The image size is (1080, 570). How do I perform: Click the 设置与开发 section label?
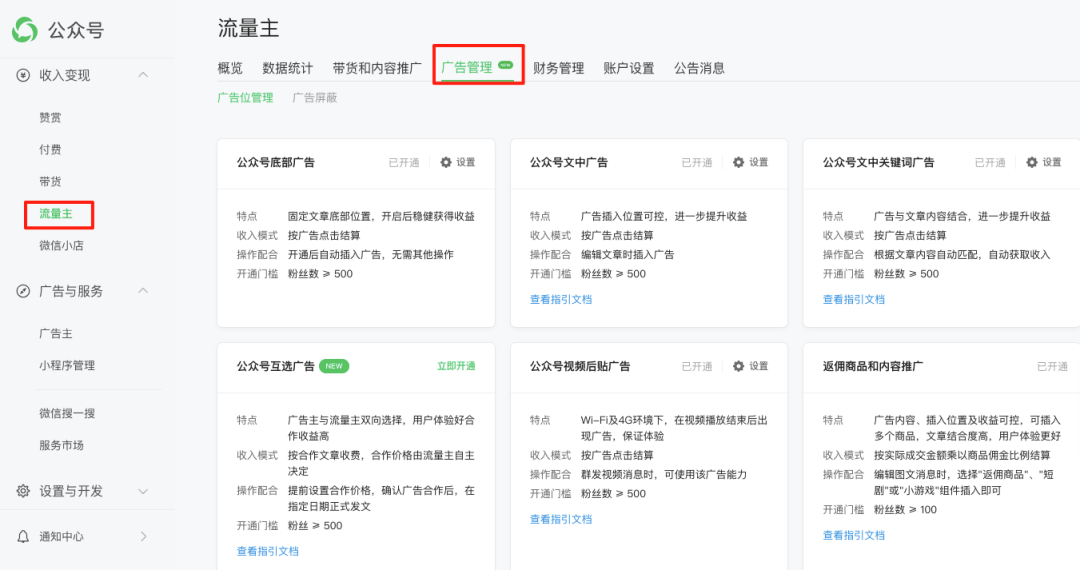tap(71, 491)
